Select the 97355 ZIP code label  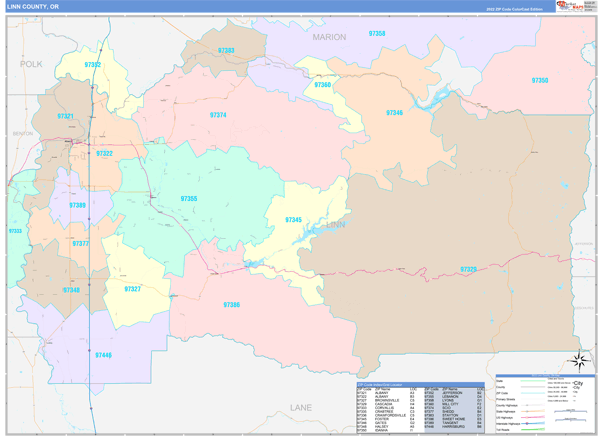189,199
